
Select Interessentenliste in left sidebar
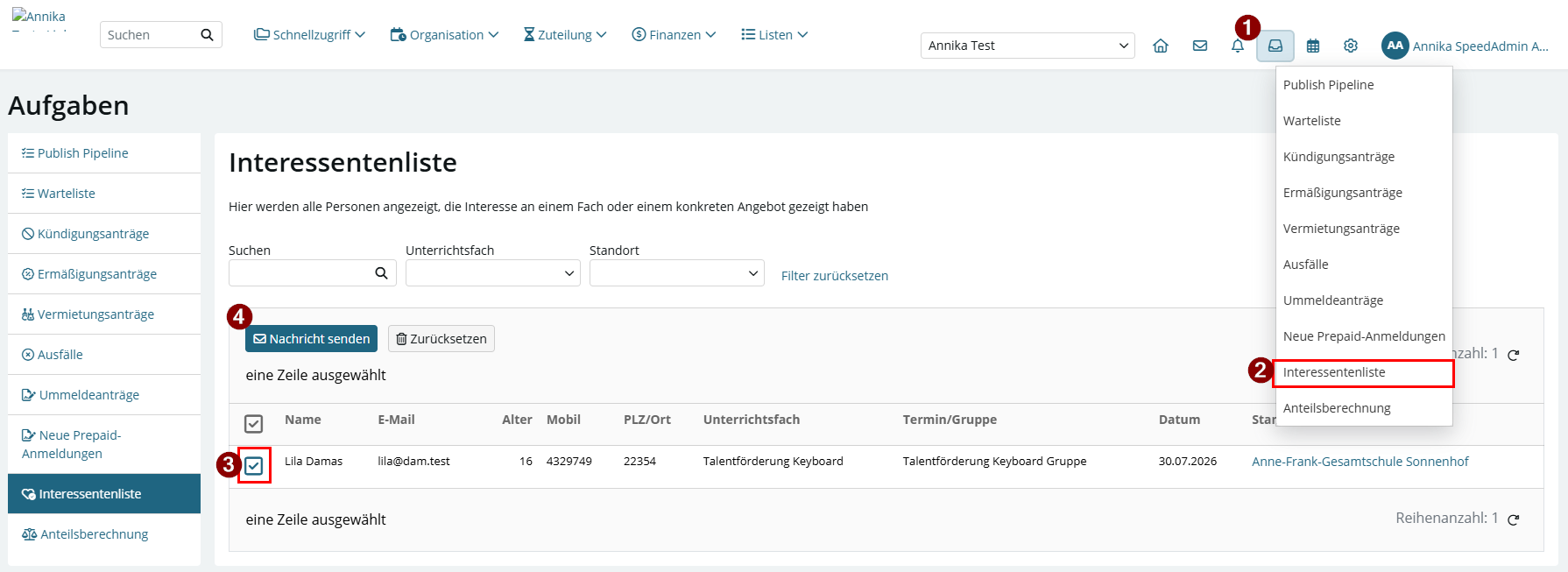(x=104, y=494)
